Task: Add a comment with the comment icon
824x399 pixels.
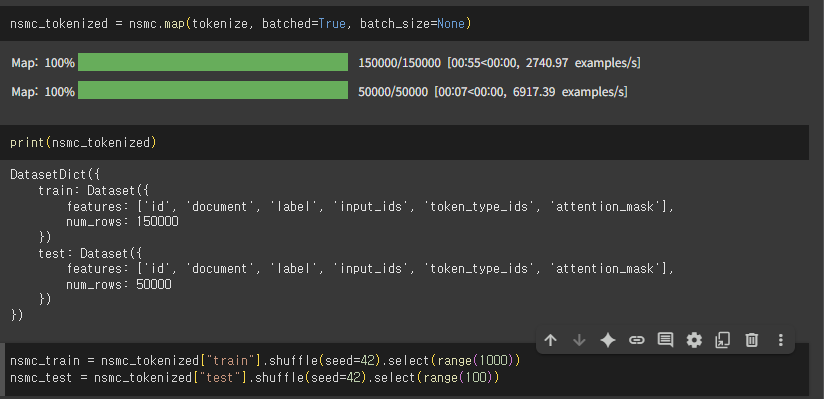Action: click(x=665, y=340)
